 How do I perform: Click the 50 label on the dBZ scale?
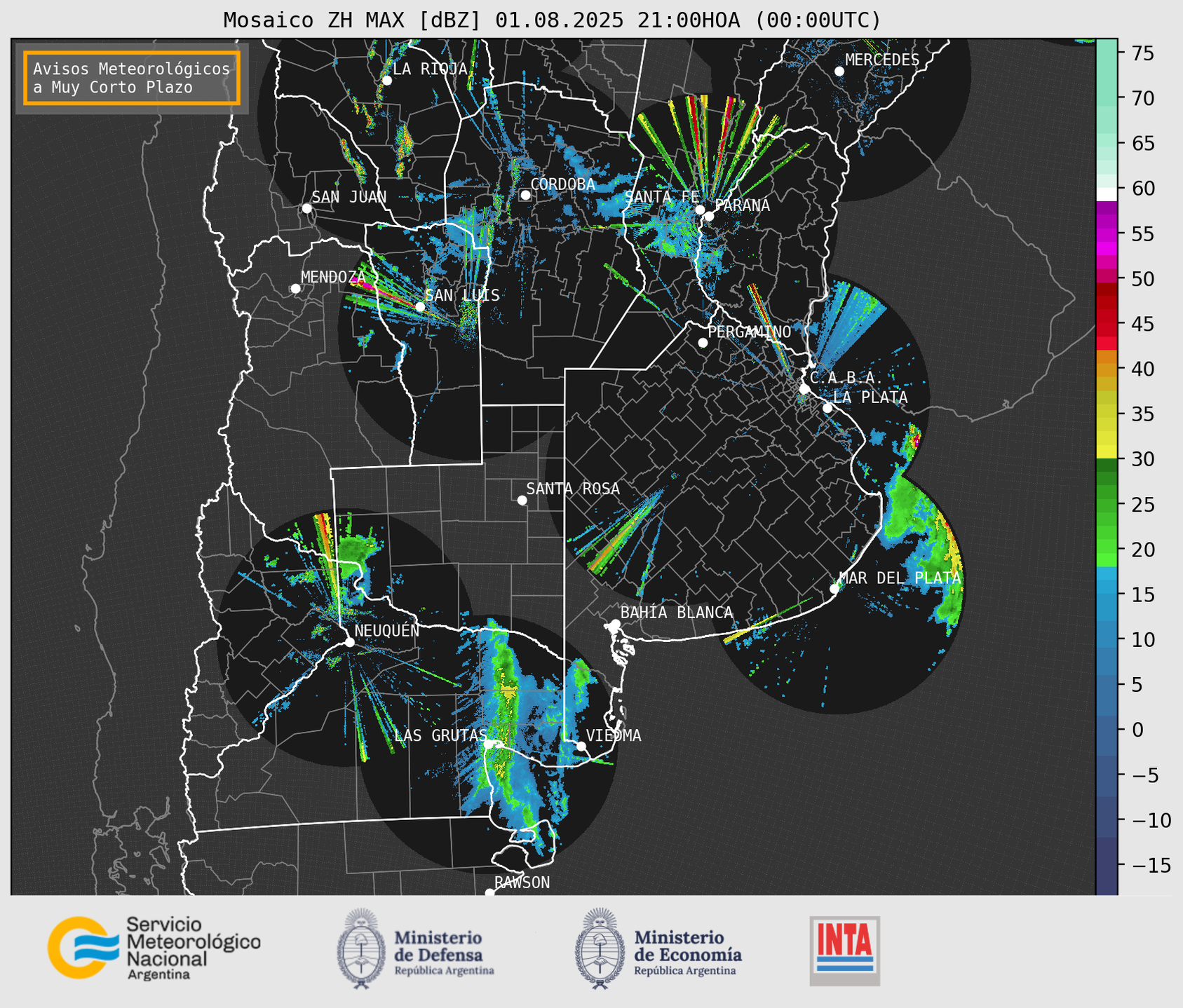(x=1142, y=279)
